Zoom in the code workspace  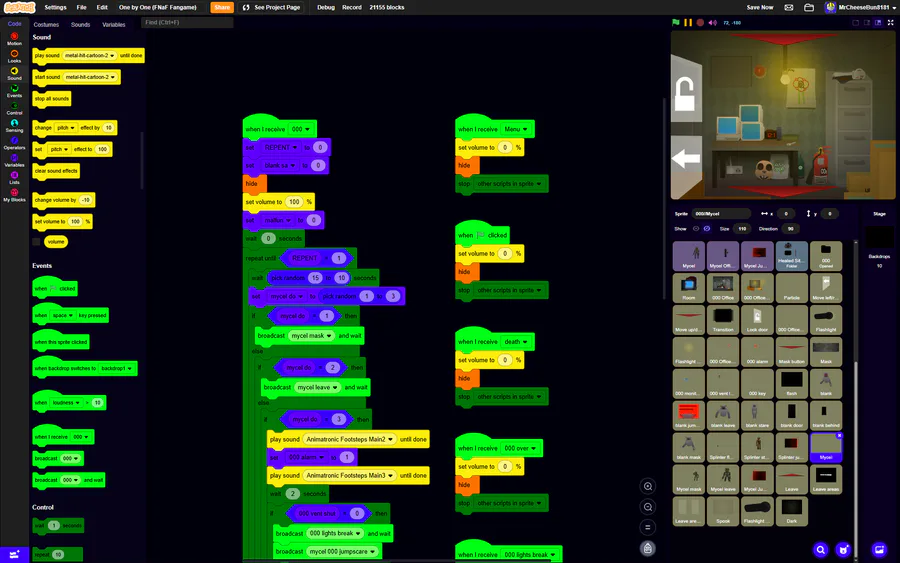point(647,486)
